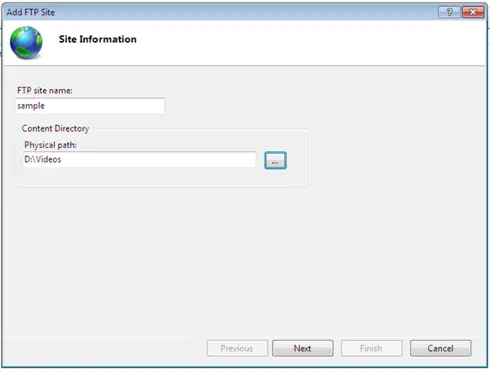This screenshot has height=375, width=493.
Task: Click the Next button
Action: (x=303, y=348)
